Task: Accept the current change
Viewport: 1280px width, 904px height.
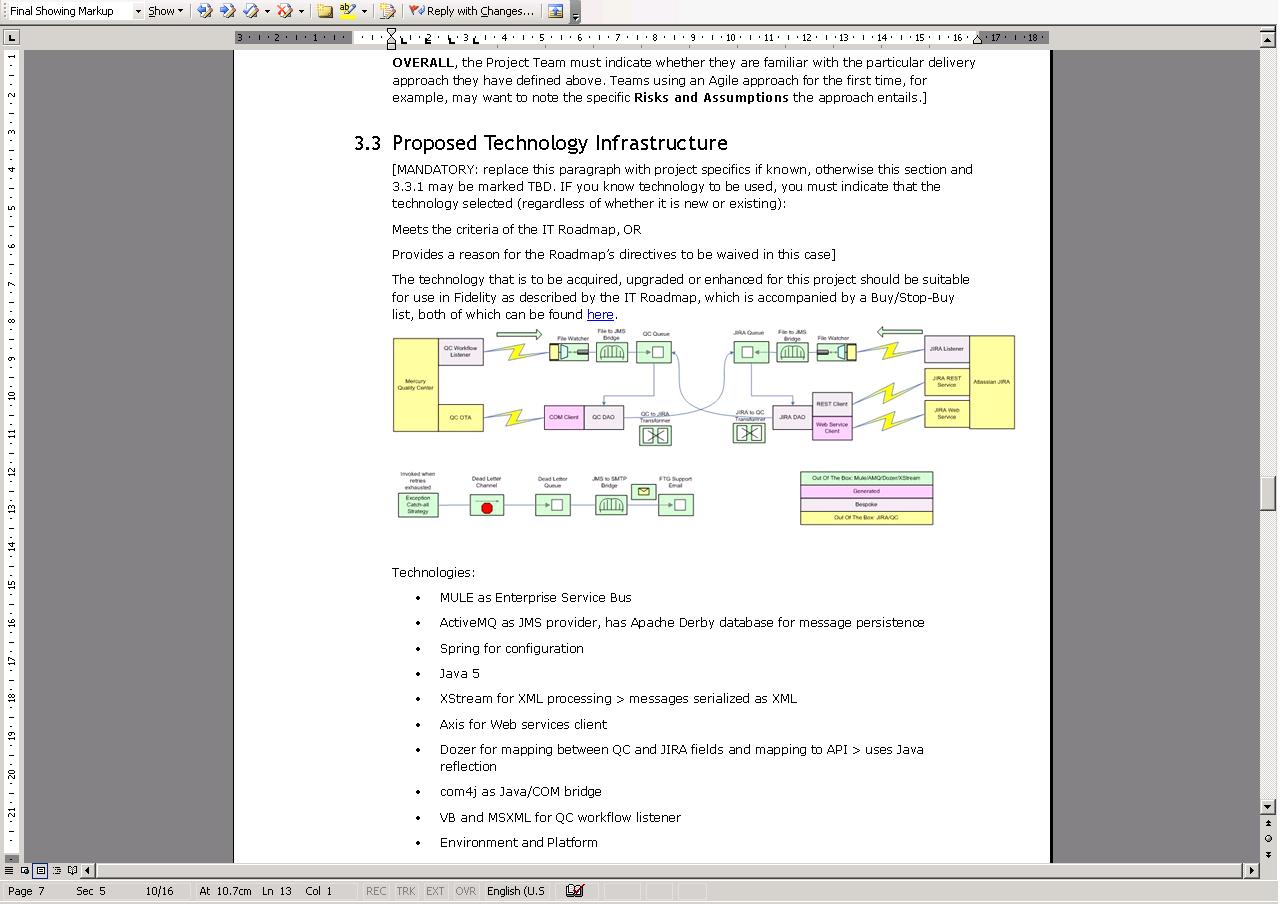Action: pos(251,11)
